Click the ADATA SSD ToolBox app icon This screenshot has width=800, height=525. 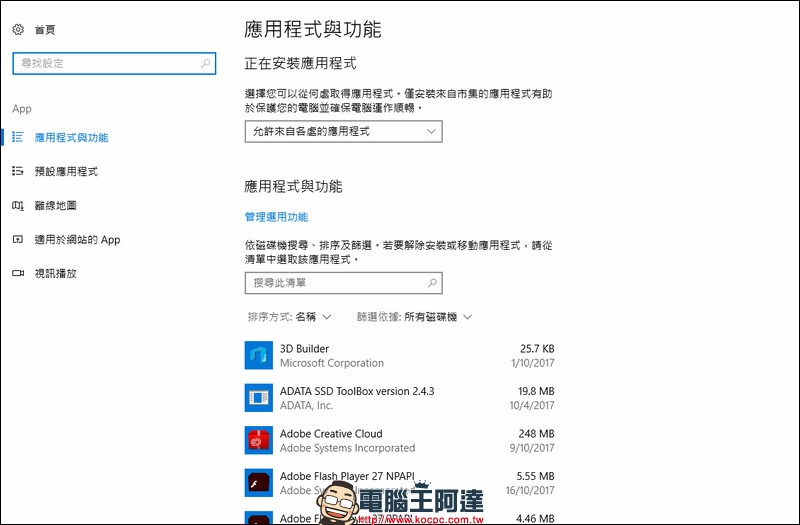259,397
